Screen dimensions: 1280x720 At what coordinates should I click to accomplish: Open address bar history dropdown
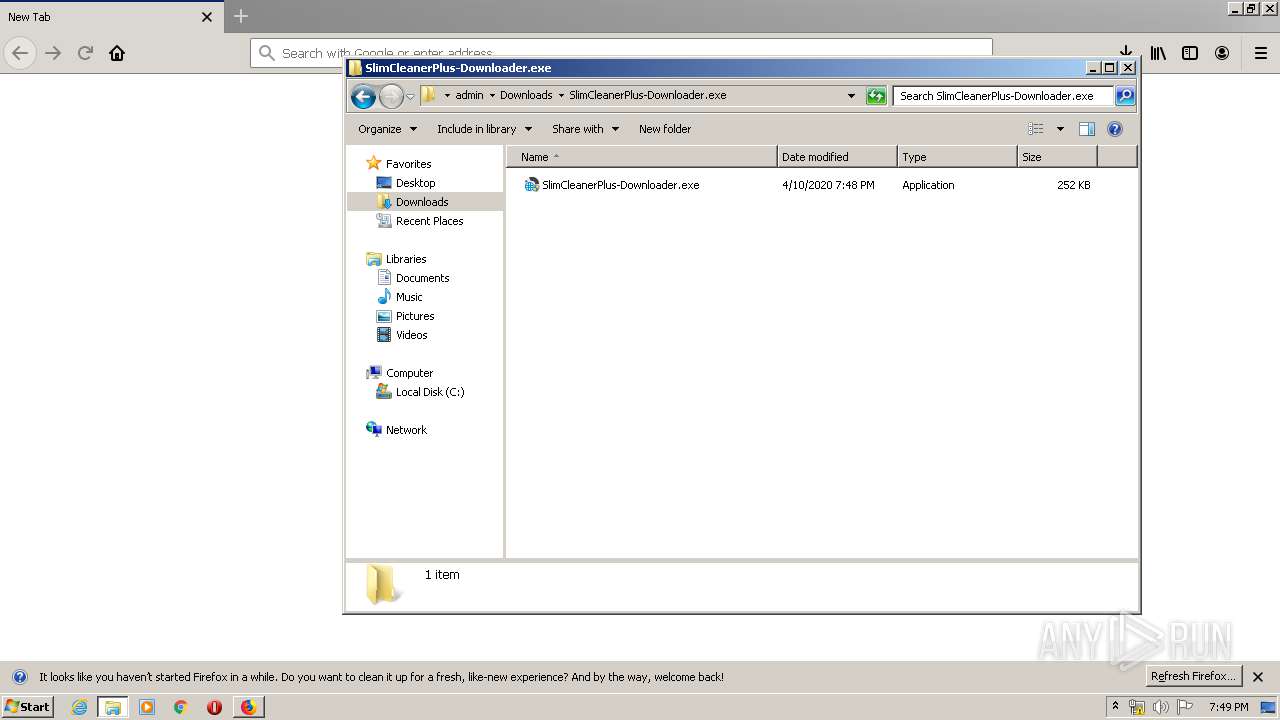(851, 96)
